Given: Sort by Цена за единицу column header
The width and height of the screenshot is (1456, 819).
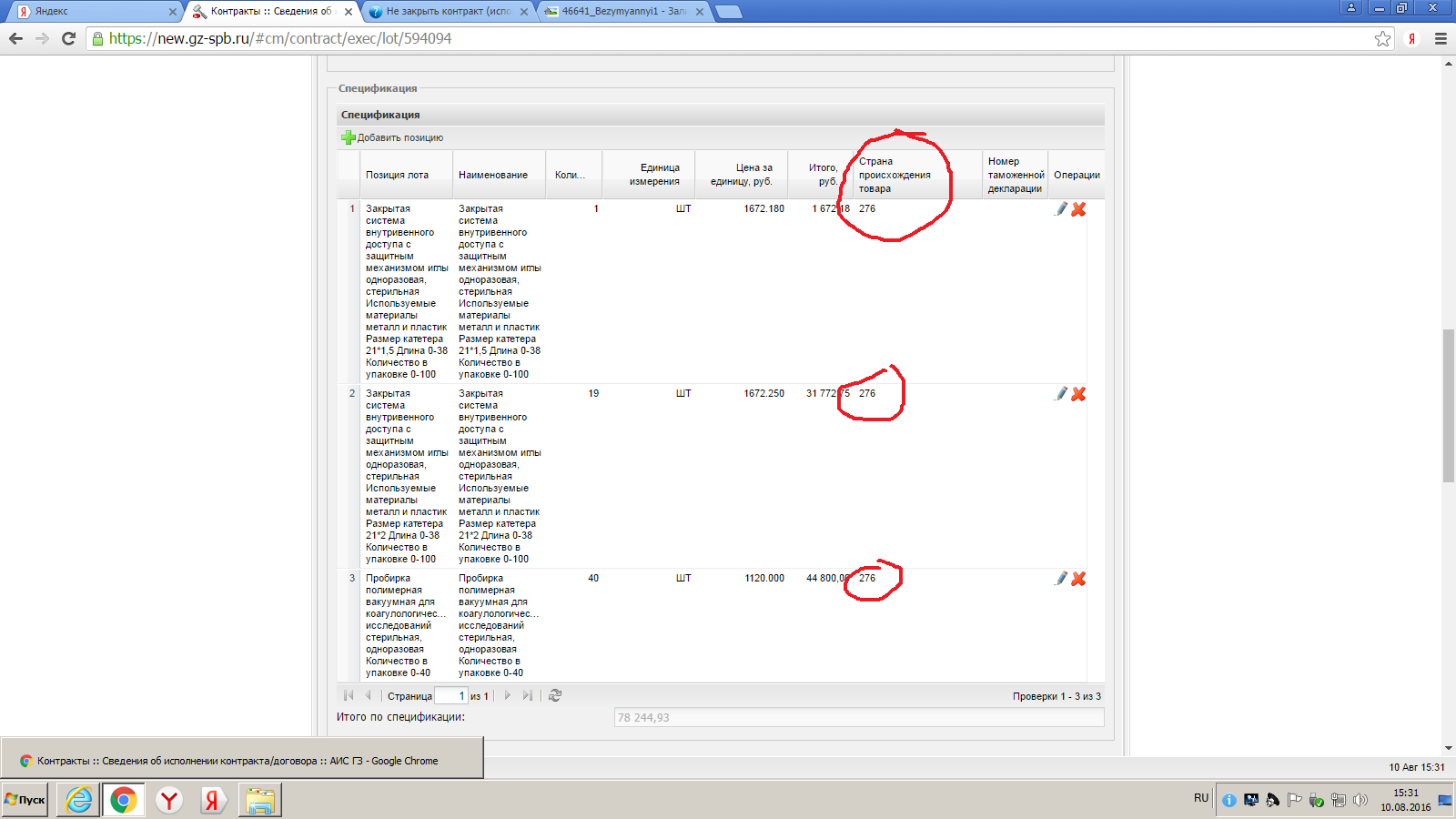Looking at the screenshot, I should pyautogui.click(x=742, y=175).
